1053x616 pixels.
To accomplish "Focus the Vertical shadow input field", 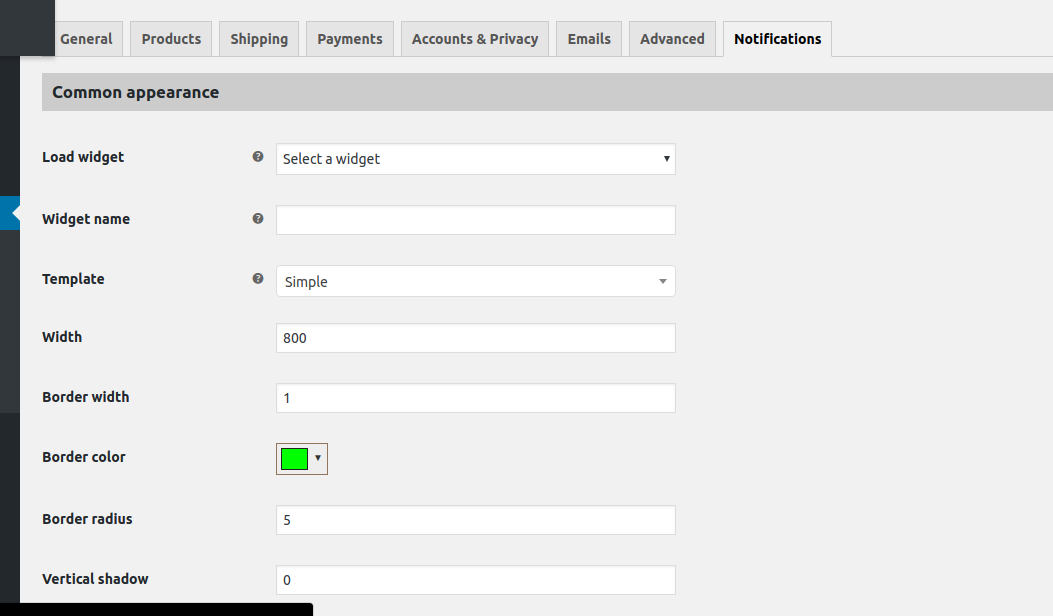I will [x=475, y=580].
